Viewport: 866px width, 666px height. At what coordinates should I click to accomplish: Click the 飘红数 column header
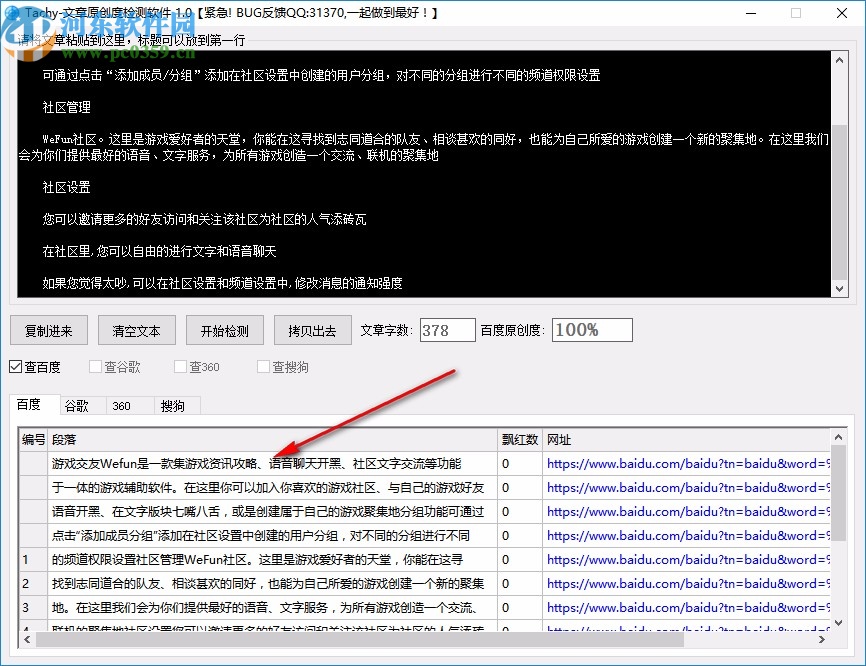tap(519, 440)
